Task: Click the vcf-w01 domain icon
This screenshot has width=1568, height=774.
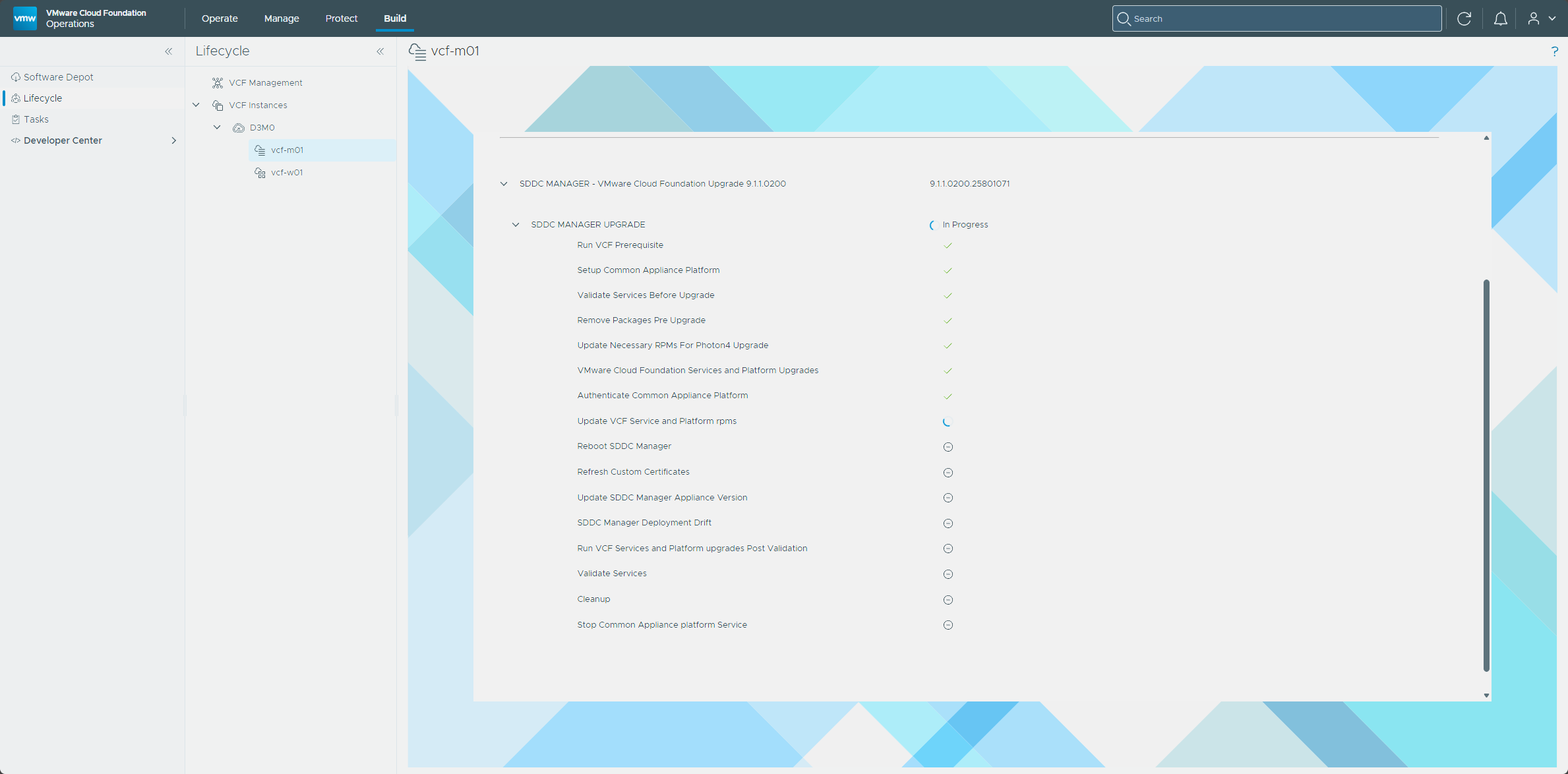Action: click(260, 173)
